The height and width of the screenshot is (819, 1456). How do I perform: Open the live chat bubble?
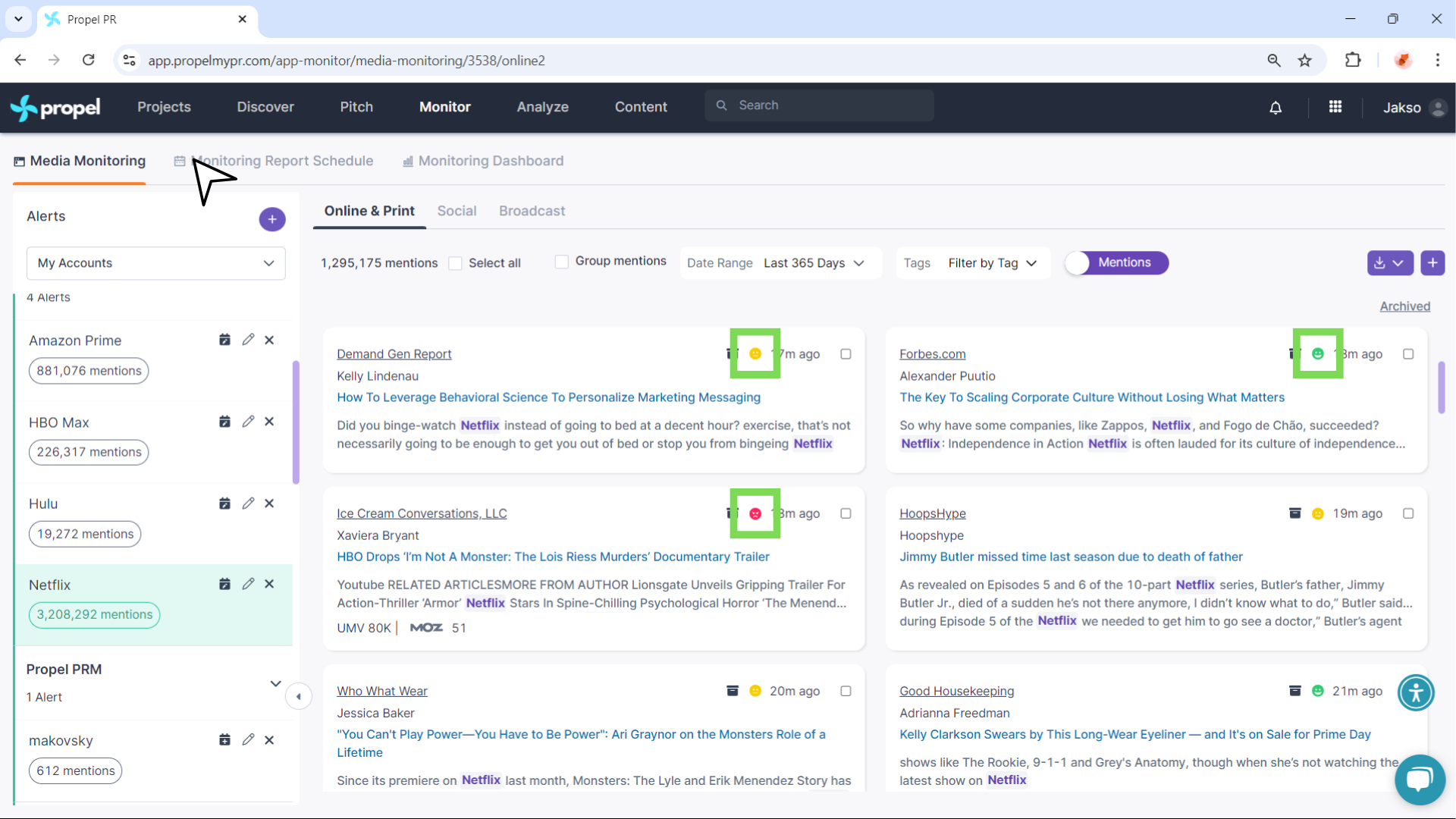[x=1420, y=780]
